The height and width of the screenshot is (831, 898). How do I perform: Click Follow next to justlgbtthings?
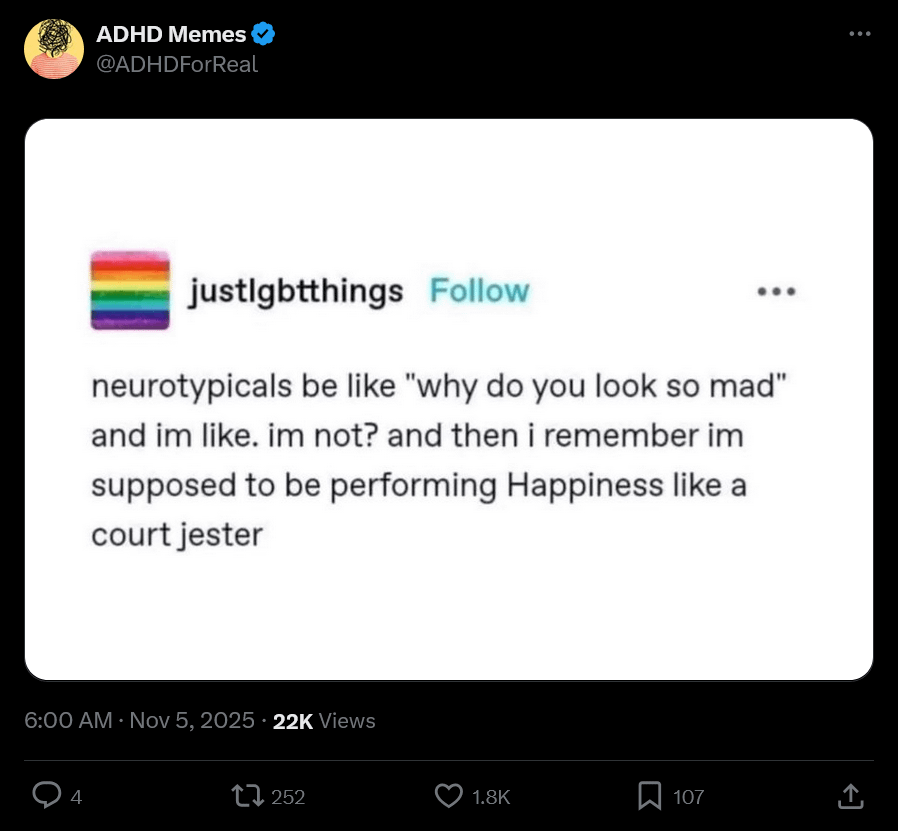tap(479, 291)
